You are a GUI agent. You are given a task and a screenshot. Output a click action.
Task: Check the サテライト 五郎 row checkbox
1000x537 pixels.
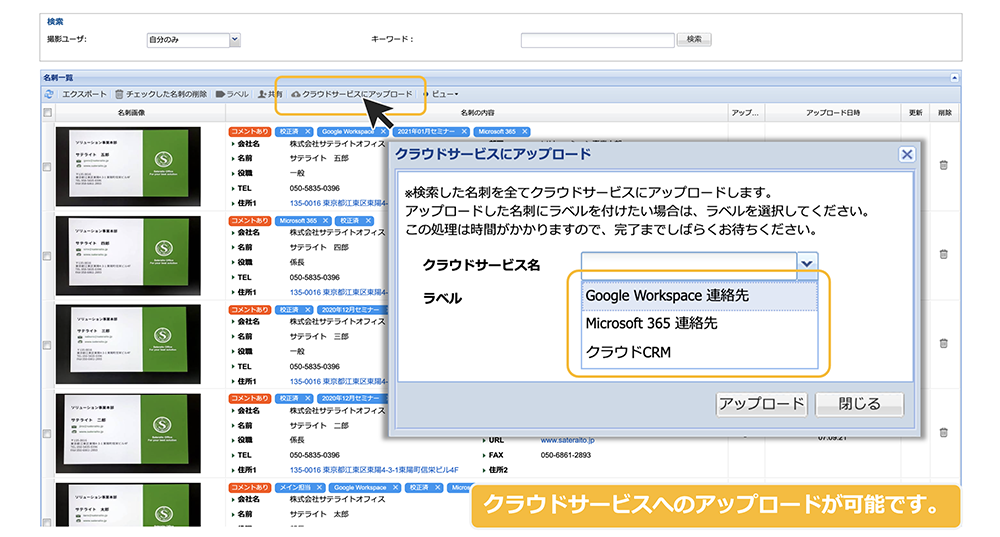click(x=47, y=167)
